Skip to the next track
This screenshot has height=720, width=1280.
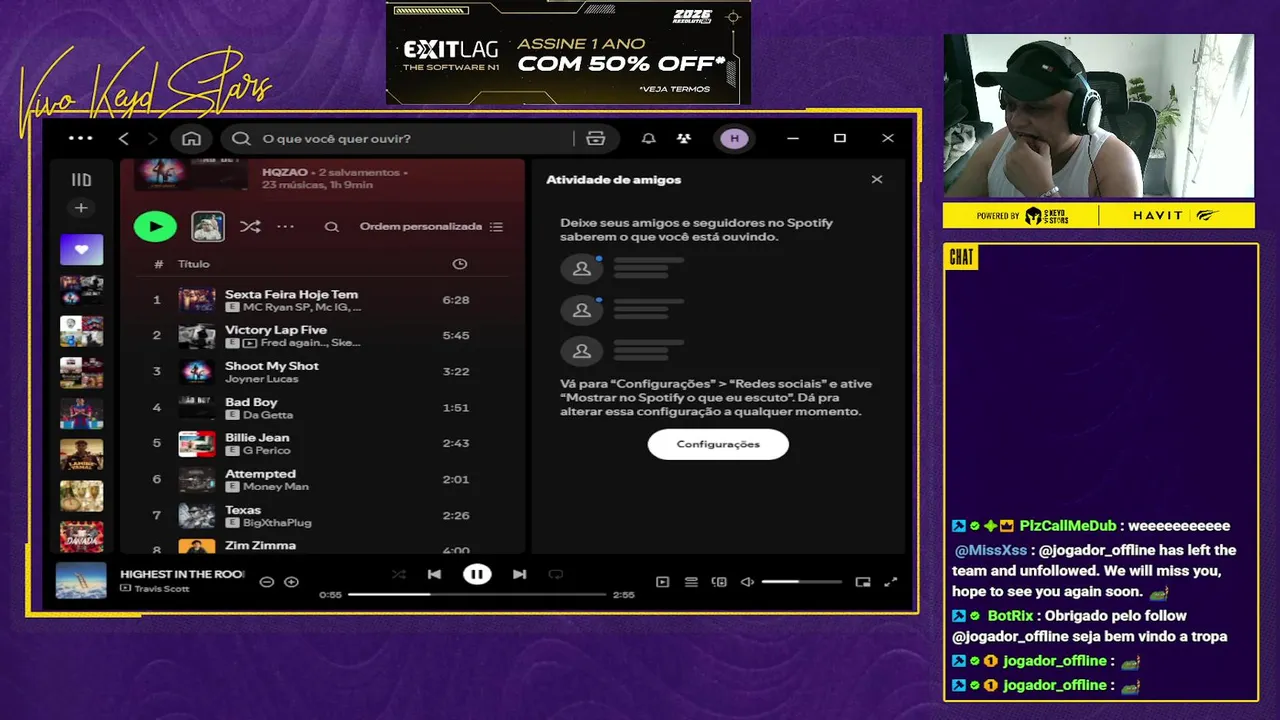click(519, 574)
